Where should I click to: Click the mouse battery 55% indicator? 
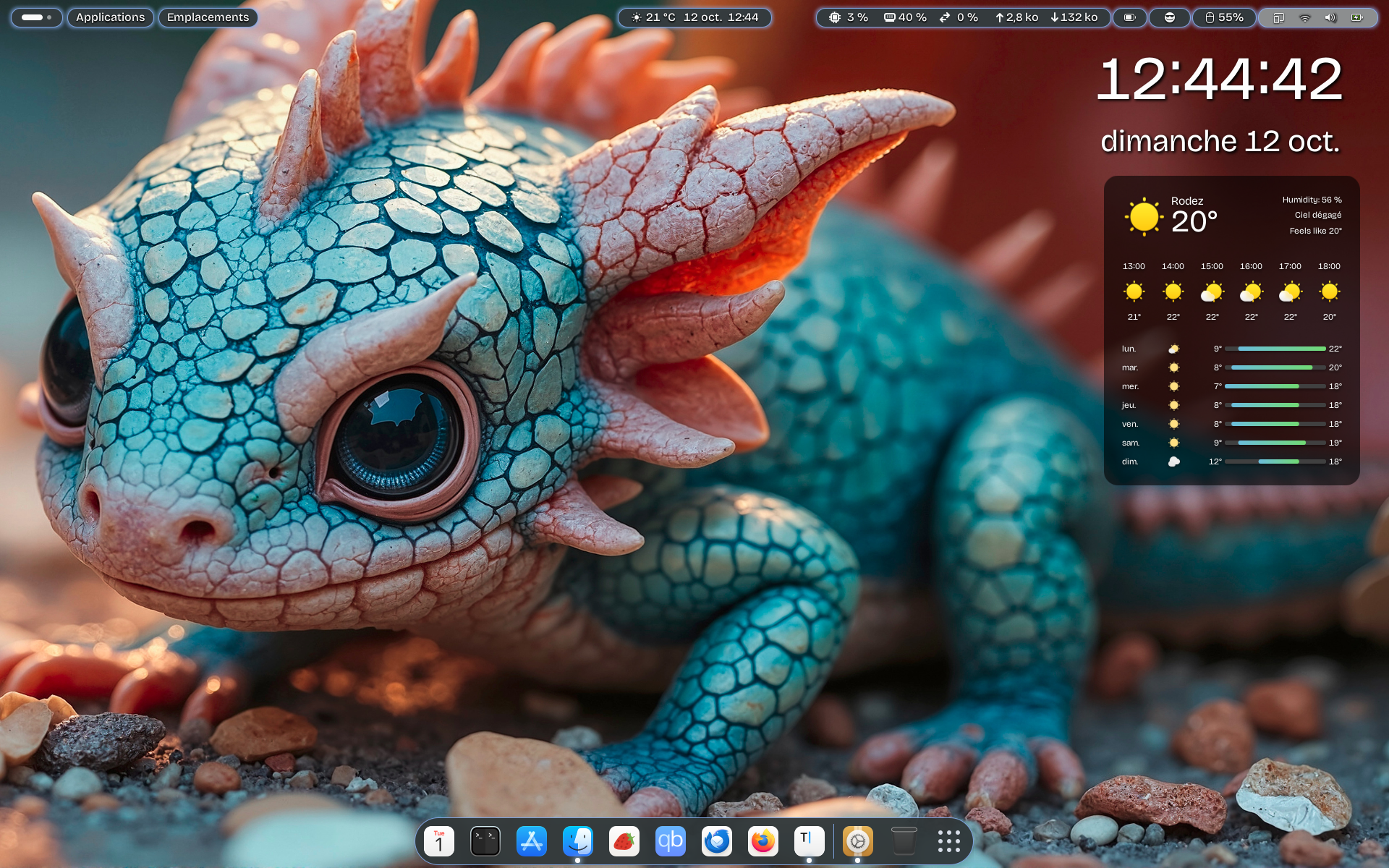click(1223, 17)
